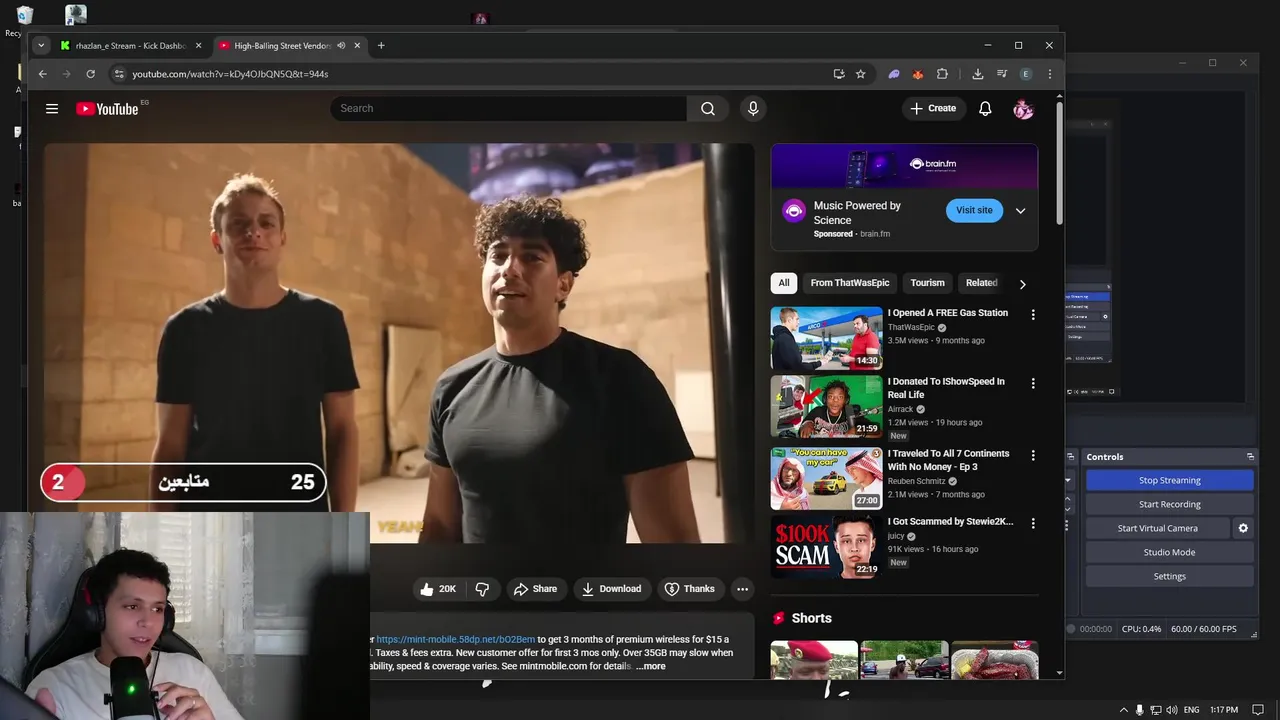Open the YouTube account avatar menu
This screenshot has width=1280, height=720.
pyautogui.click(x=1023, y=109)
